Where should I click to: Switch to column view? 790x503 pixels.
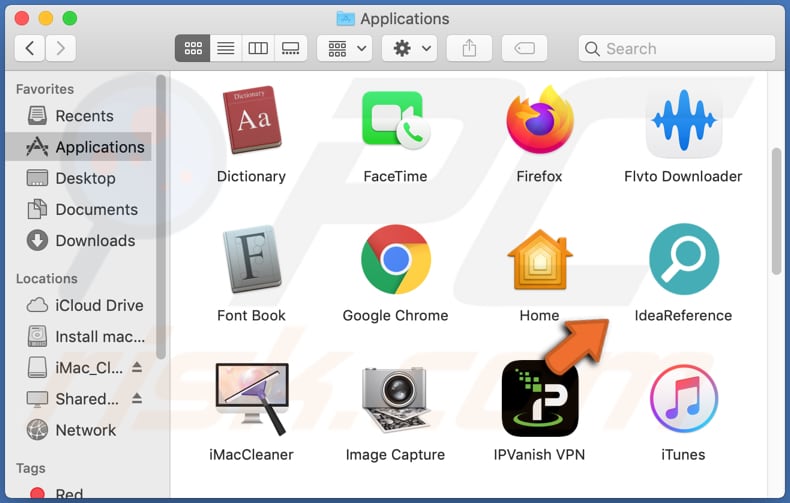pos(258,48)
